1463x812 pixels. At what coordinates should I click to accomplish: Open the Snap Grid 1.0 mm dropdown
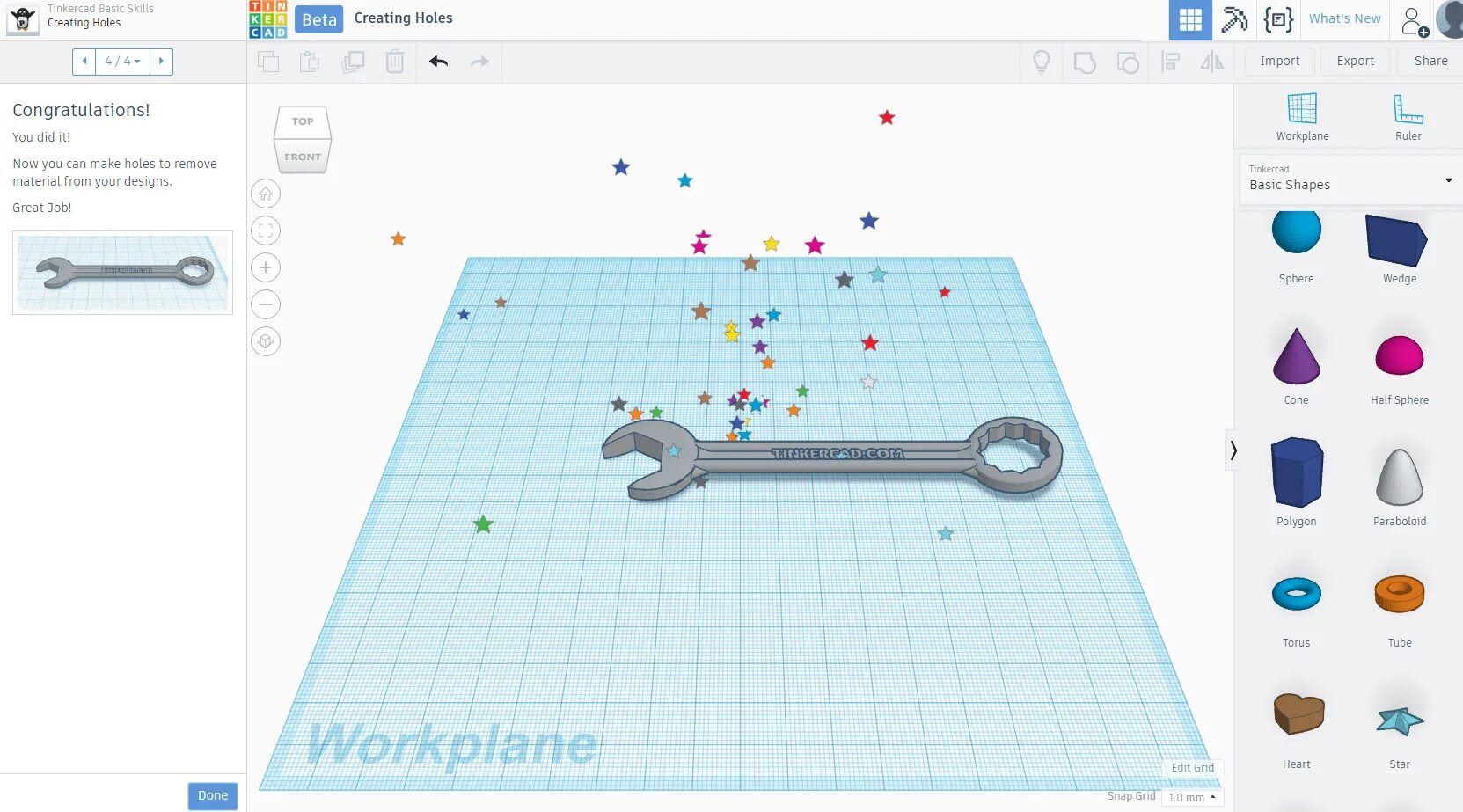[1192, 797]
